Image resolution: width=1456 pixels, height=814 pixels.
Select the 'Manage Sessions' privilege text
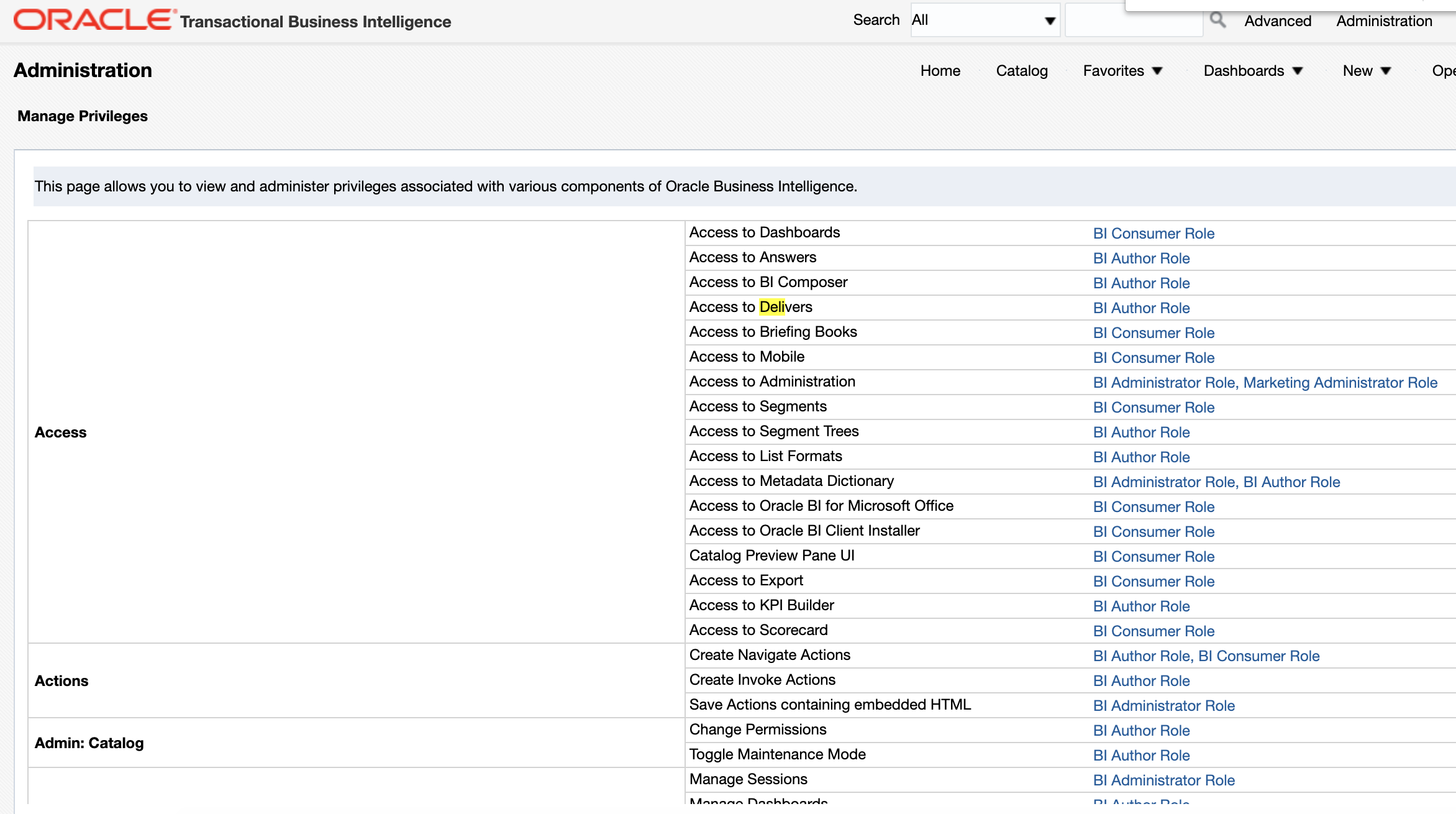point(748,779)
